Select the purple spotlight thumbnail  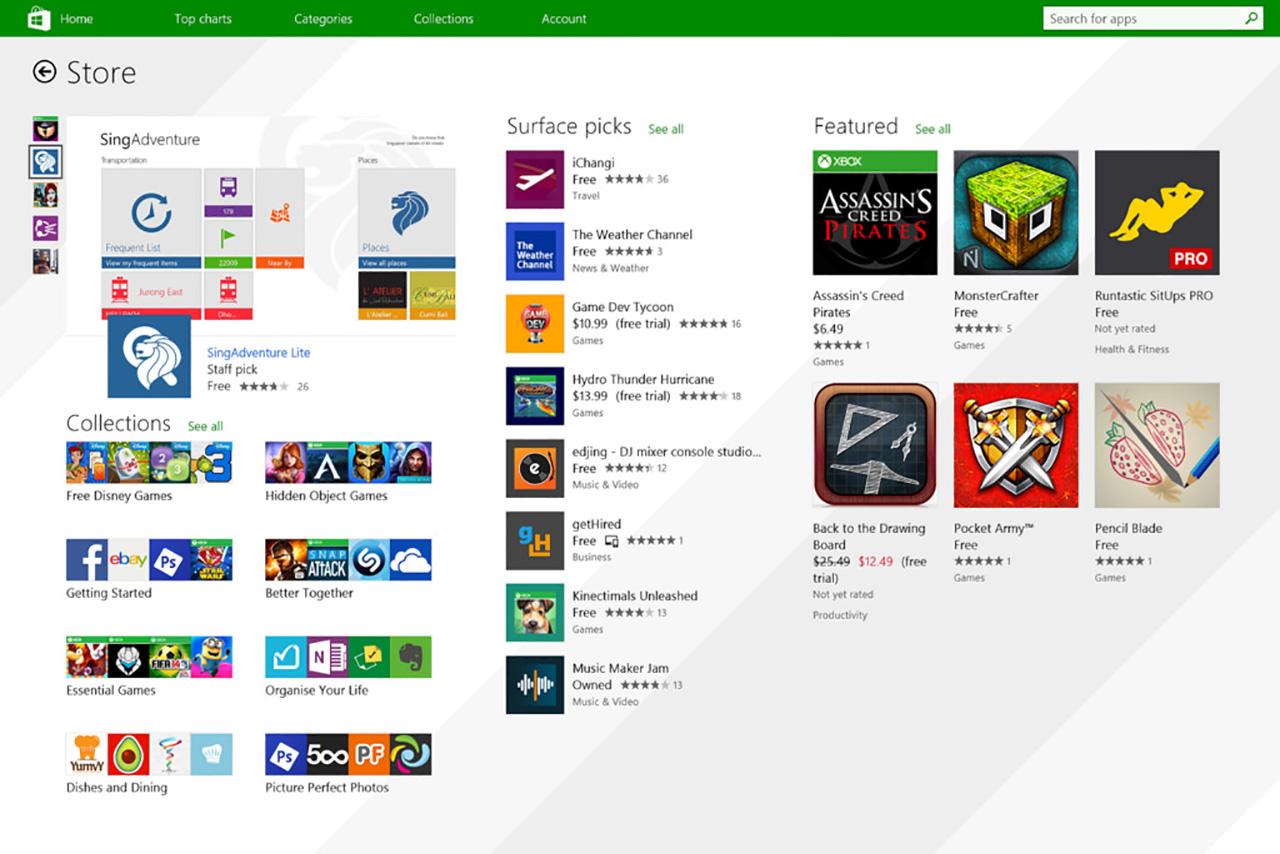(x=45, y=228)
